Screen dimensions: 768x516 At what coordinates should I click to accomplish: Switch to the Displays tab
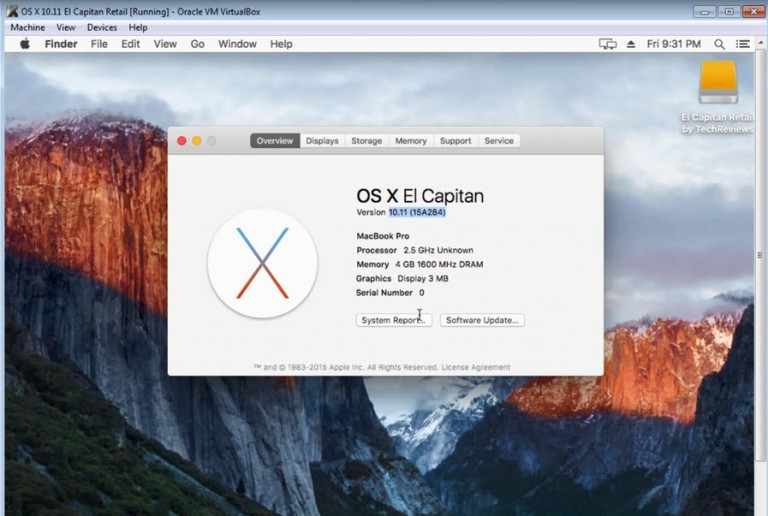pyautogui.click(x=322, y=141)
